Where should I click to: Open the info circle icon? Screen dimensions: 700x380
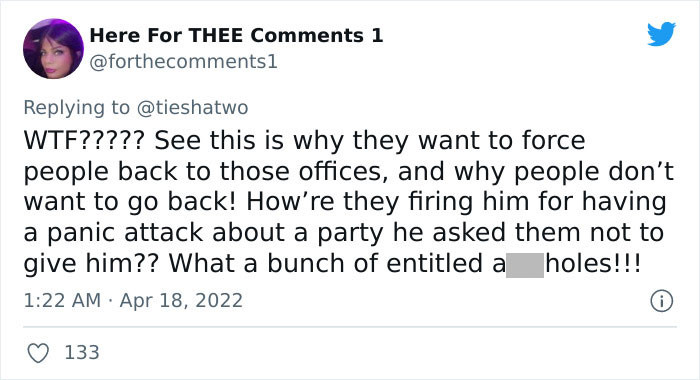[661, 301]
